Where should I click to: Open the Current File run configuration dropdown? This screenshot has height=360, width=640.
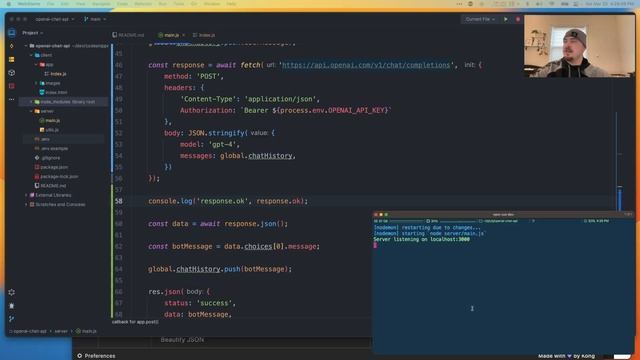pyautogui.click(x=480, y=19)
